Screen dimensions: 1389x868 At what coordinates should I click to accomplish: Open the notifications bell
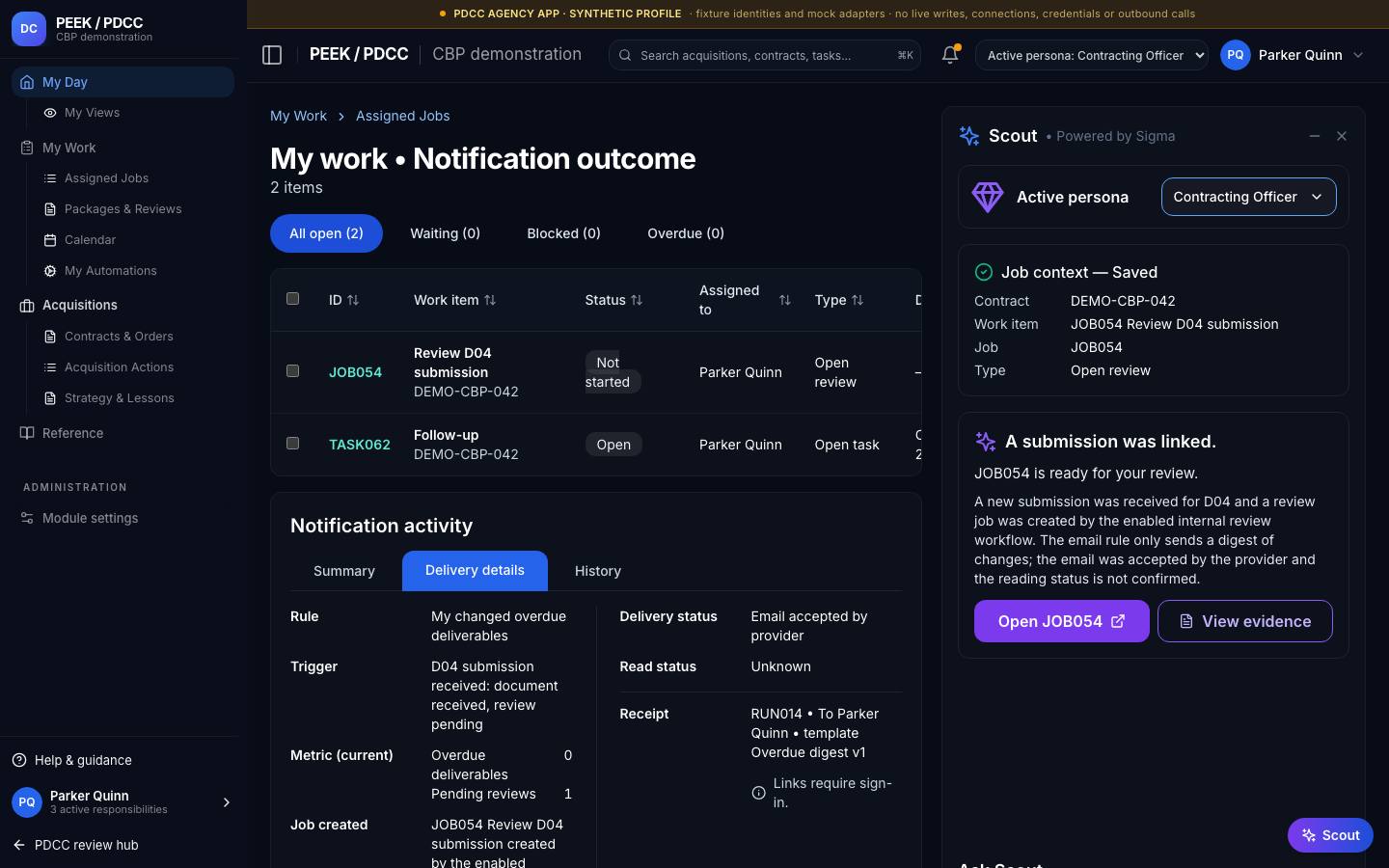click(950, 55)
